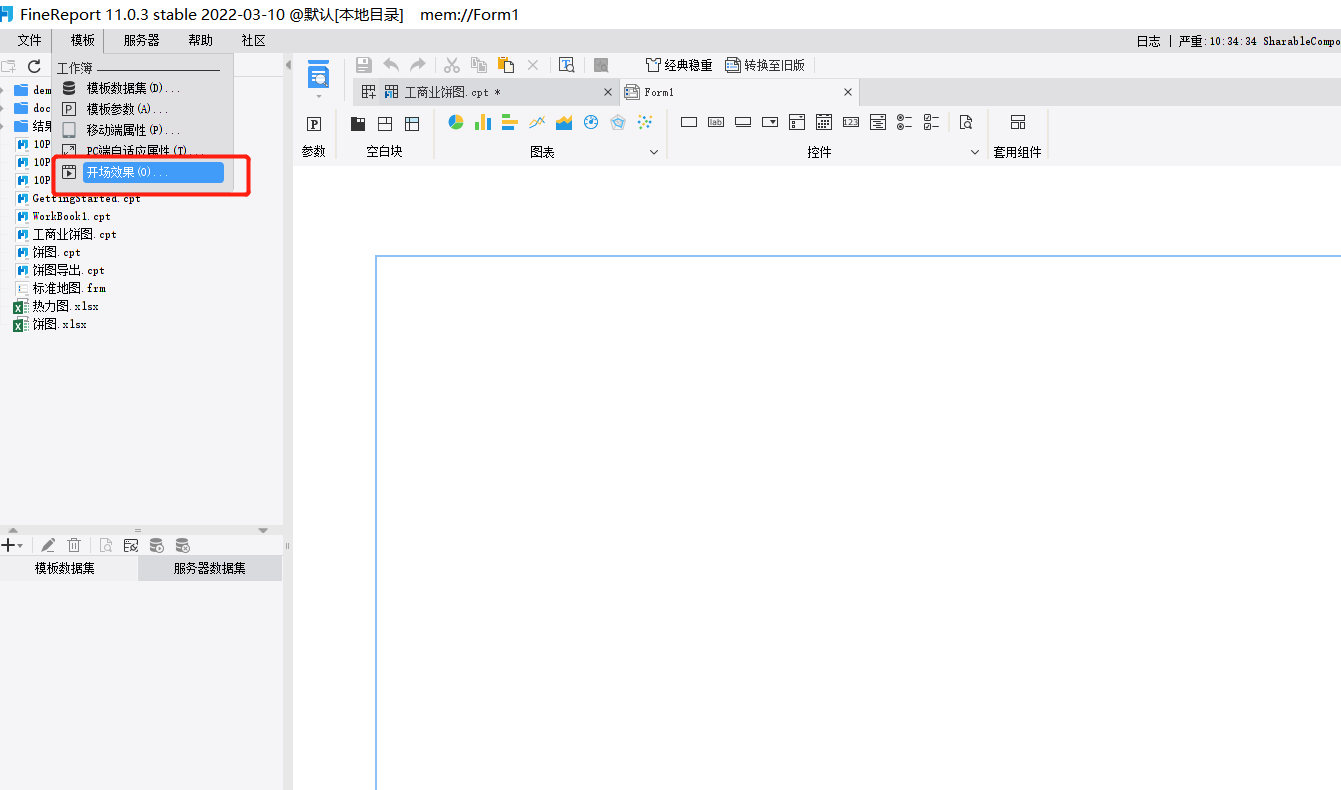This screenshot has width=1341, height=790.
Task: Switch to 服务器数据集 tab
Action: pyautogui.click(x=210, y=568)
